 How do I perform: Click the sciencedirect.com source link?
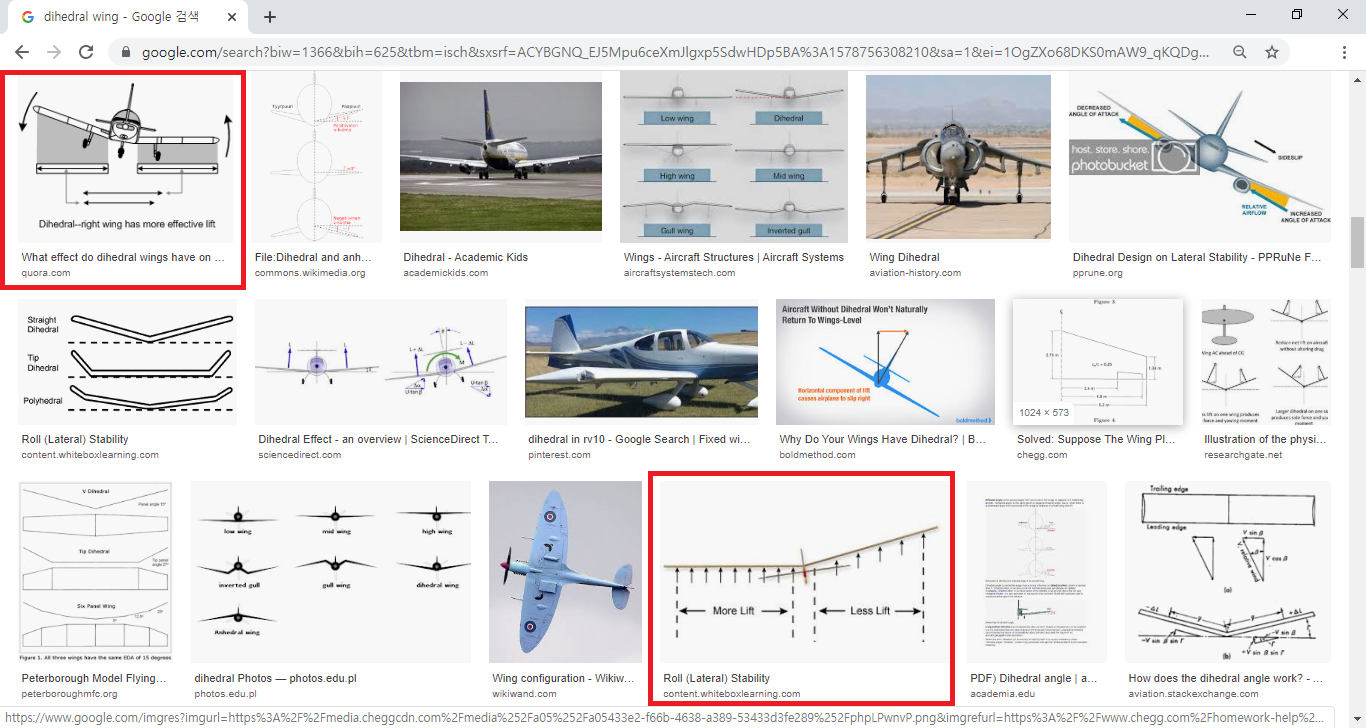(299, 455)
